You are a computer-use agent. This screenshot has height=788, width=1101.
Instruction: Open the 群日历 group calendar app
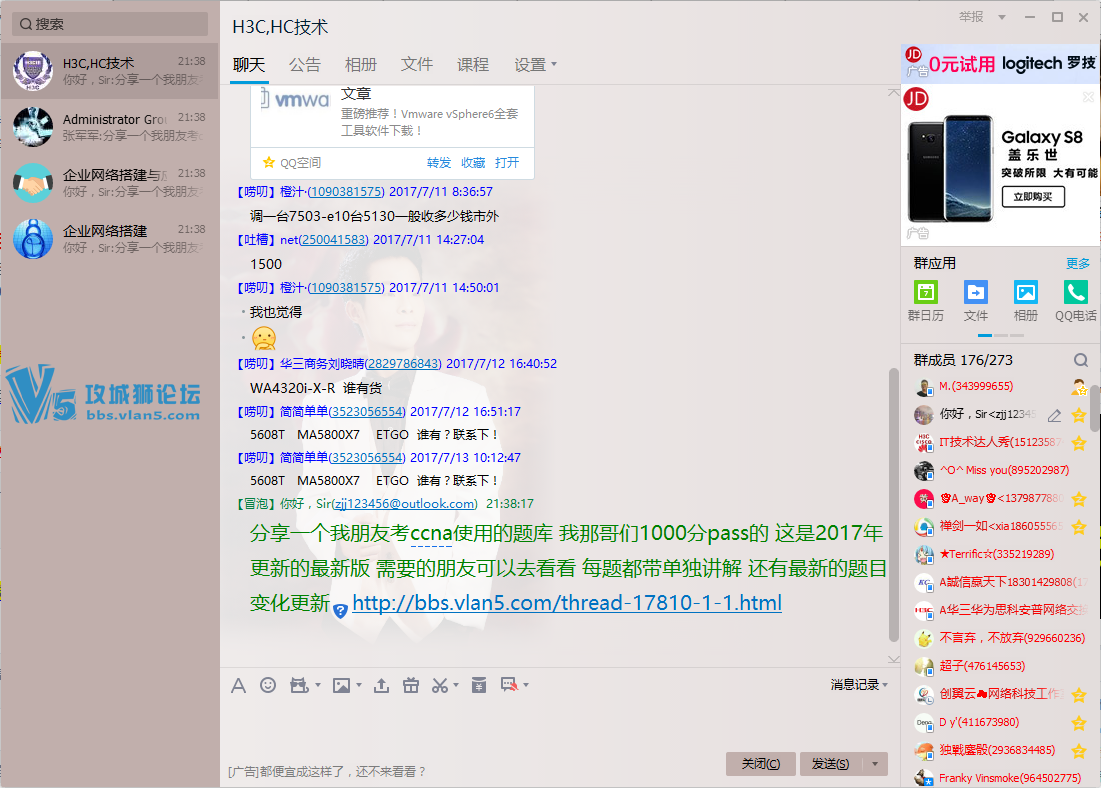pyautogui.click(x=925, y=292)
